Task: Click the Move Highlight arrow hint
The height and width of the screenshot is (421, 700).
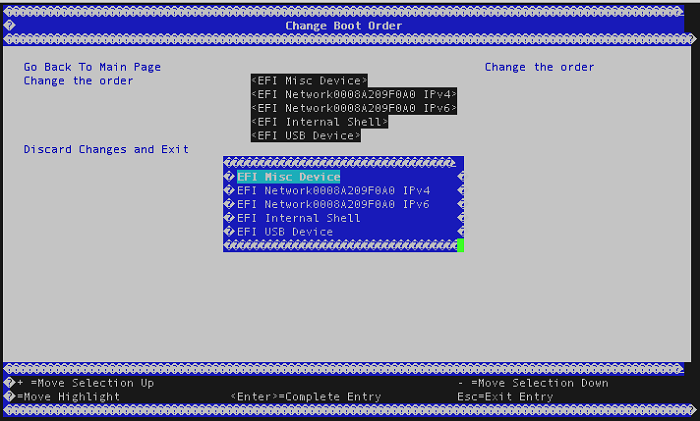Action: click(64, 397)
